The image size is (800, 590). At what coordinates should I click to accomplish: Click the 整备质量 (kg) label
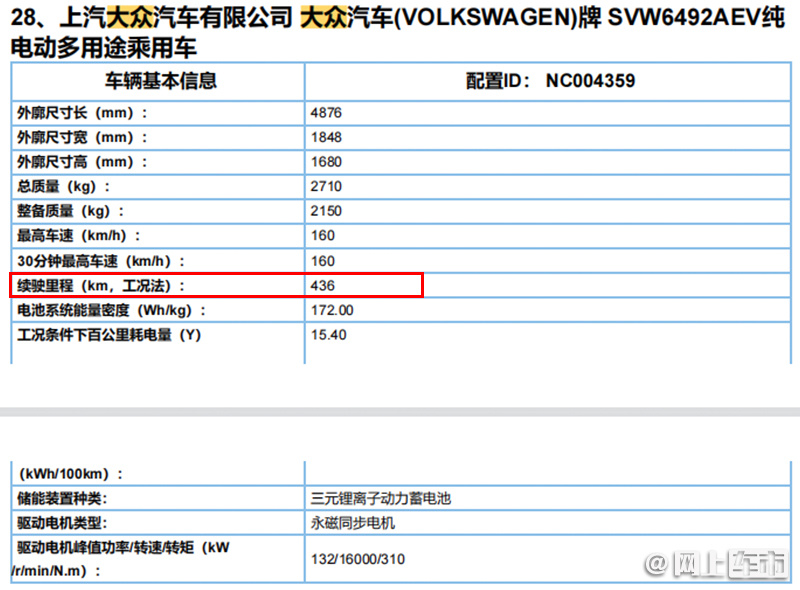70,211
